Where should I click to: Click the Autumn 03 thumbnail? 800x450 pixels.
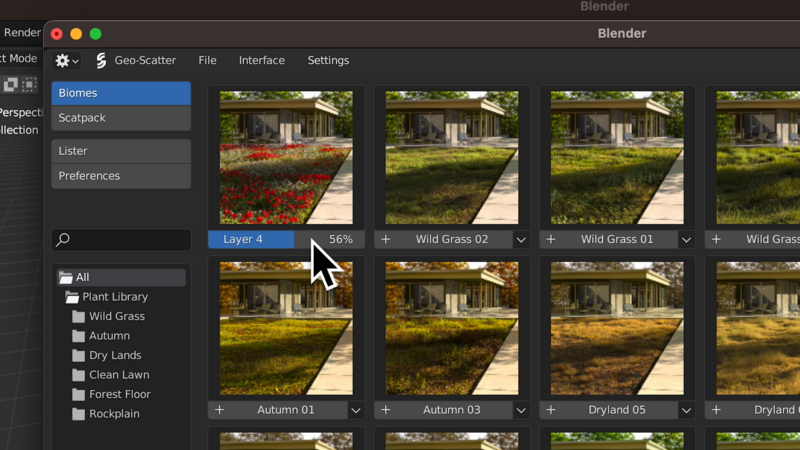click(x=452, y=329)
